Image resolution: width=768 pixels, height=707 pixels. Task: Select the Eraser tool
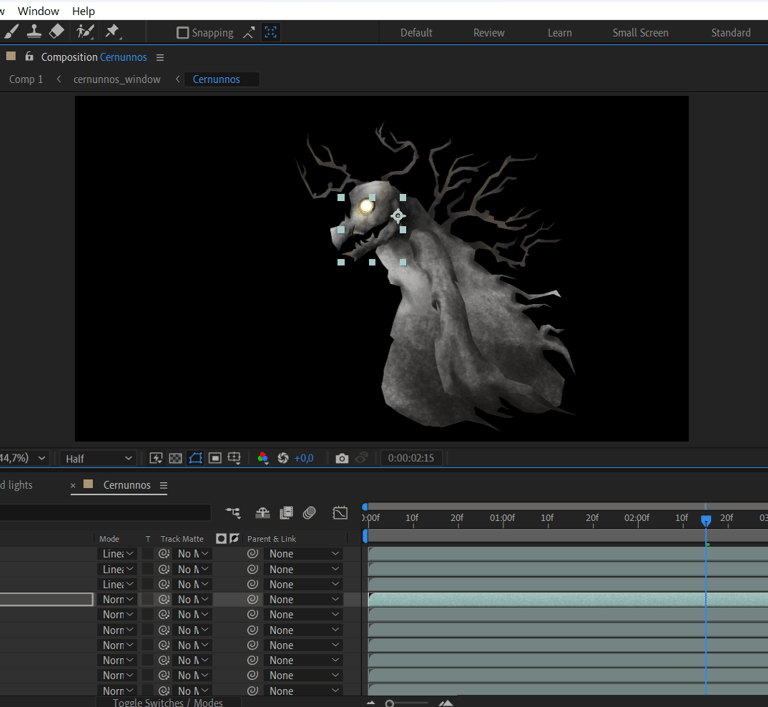[57, 32]
